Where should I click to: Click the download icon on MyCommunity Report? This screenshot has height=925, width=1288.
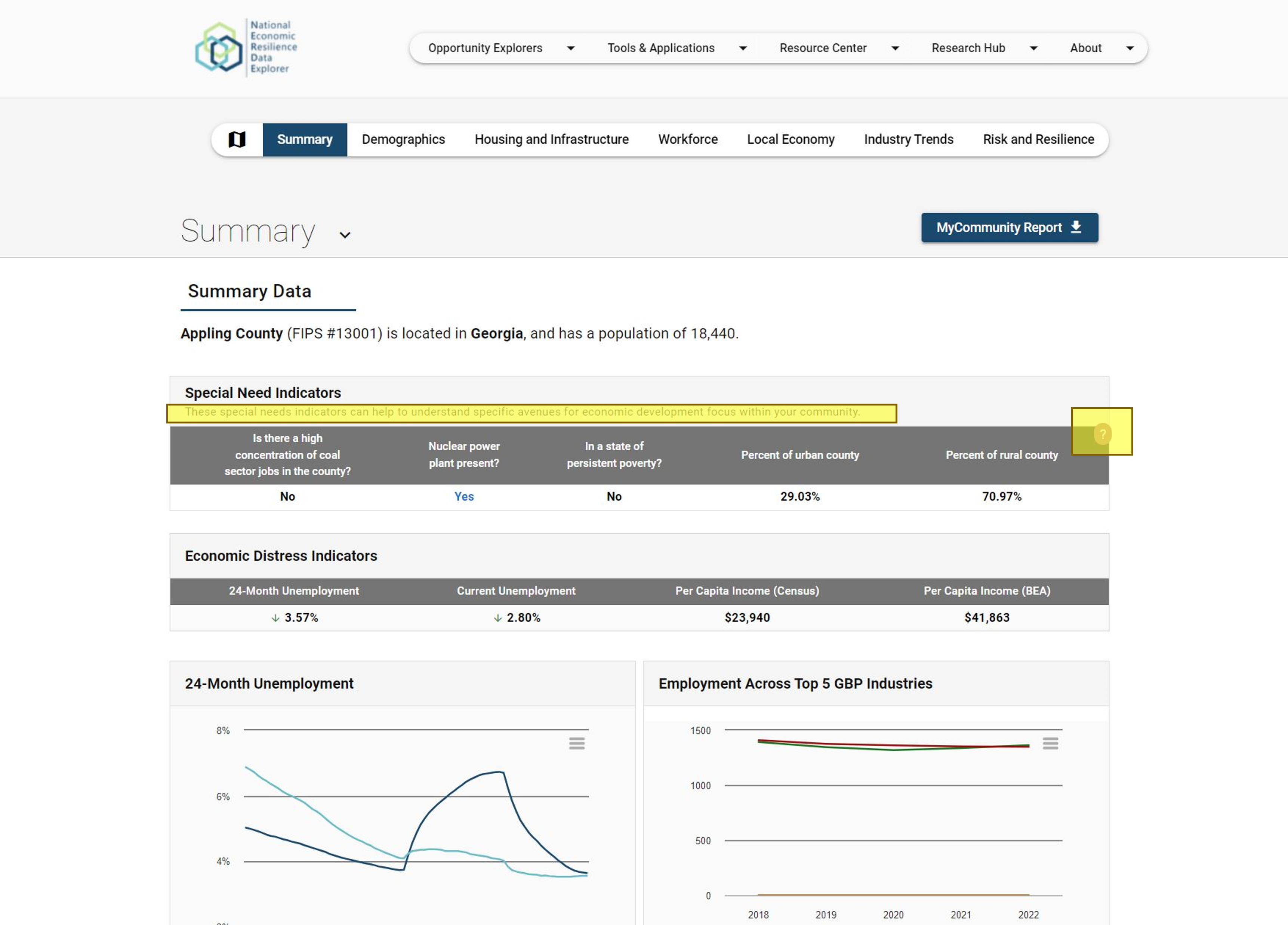[x=1076, y=227]
